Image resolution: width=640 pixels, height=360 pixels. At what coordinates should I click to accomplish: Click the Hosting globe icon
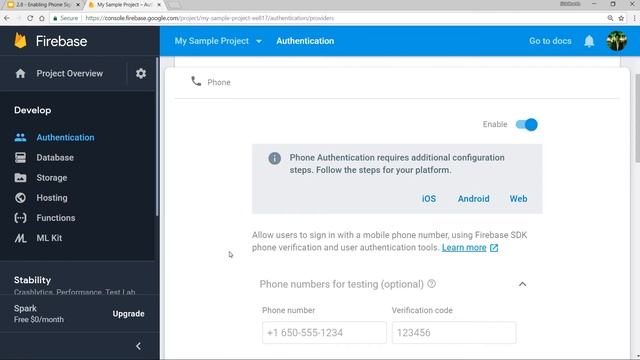click(x=20, y=198)
